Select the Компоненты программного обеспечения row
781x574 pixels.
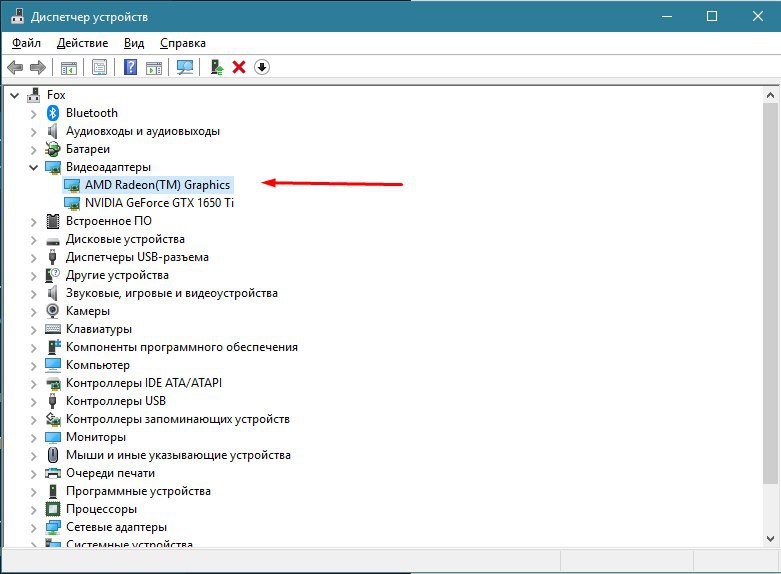click(x=182, y=347)
